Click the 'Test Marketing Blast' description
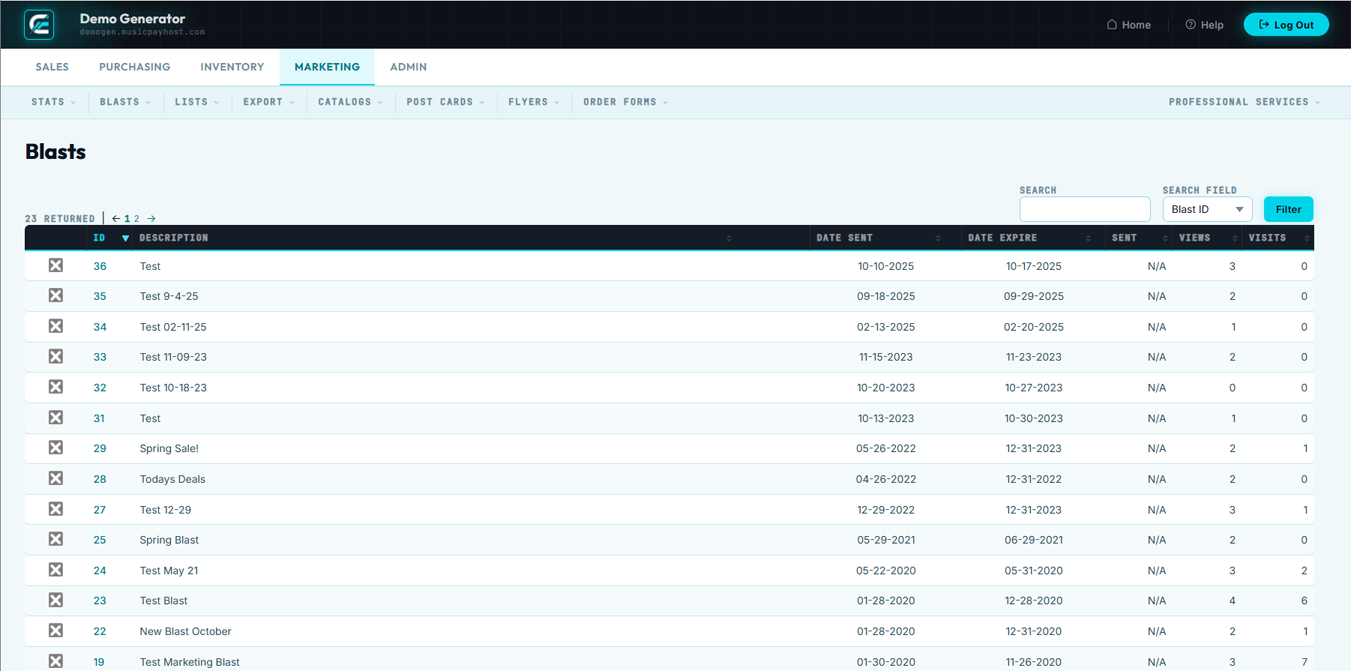 (x=190, y=662)
